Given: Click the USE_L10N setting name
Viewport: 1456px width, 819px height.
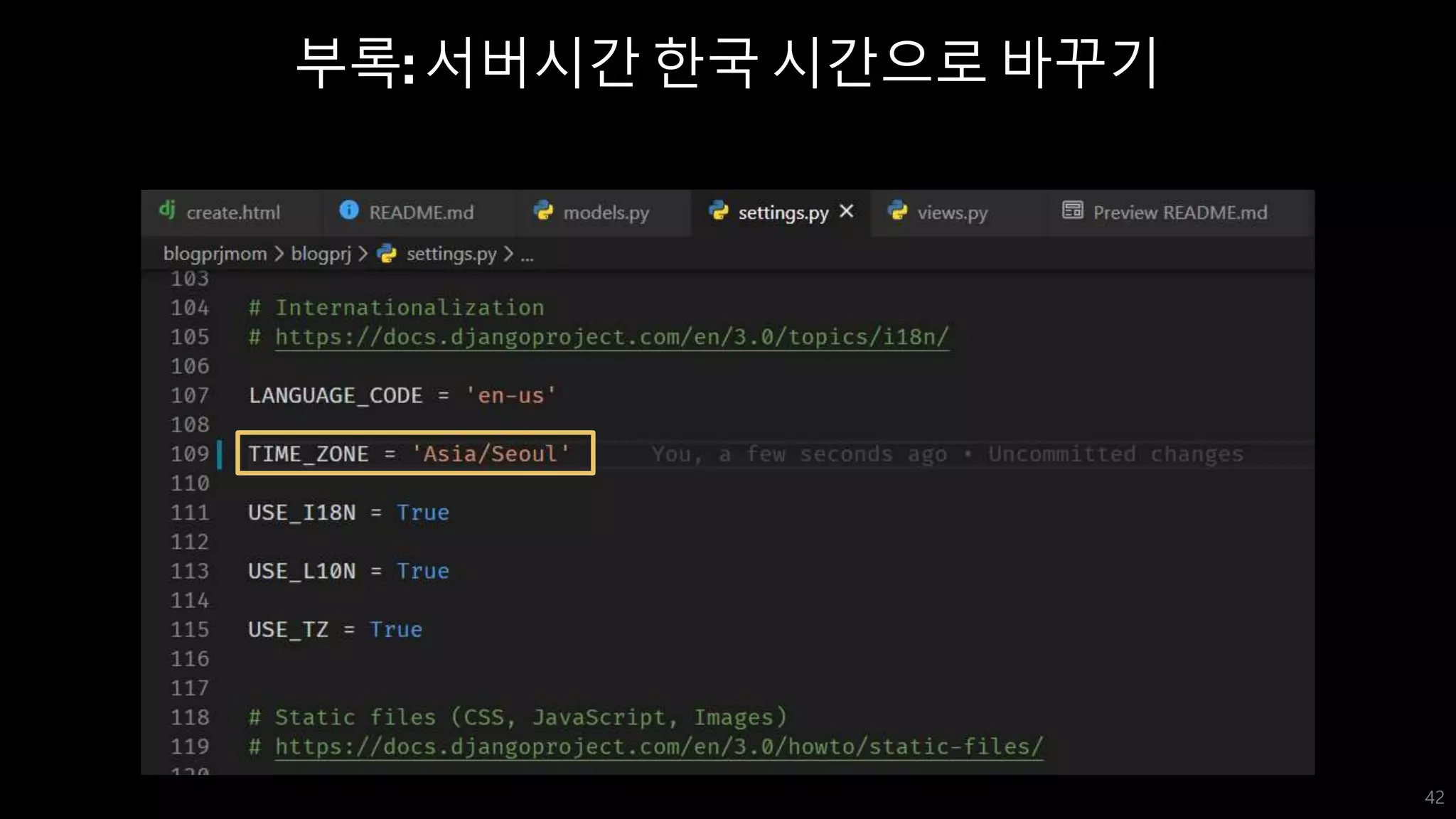Looking at the screenshot, I should [x=301, y=571].
